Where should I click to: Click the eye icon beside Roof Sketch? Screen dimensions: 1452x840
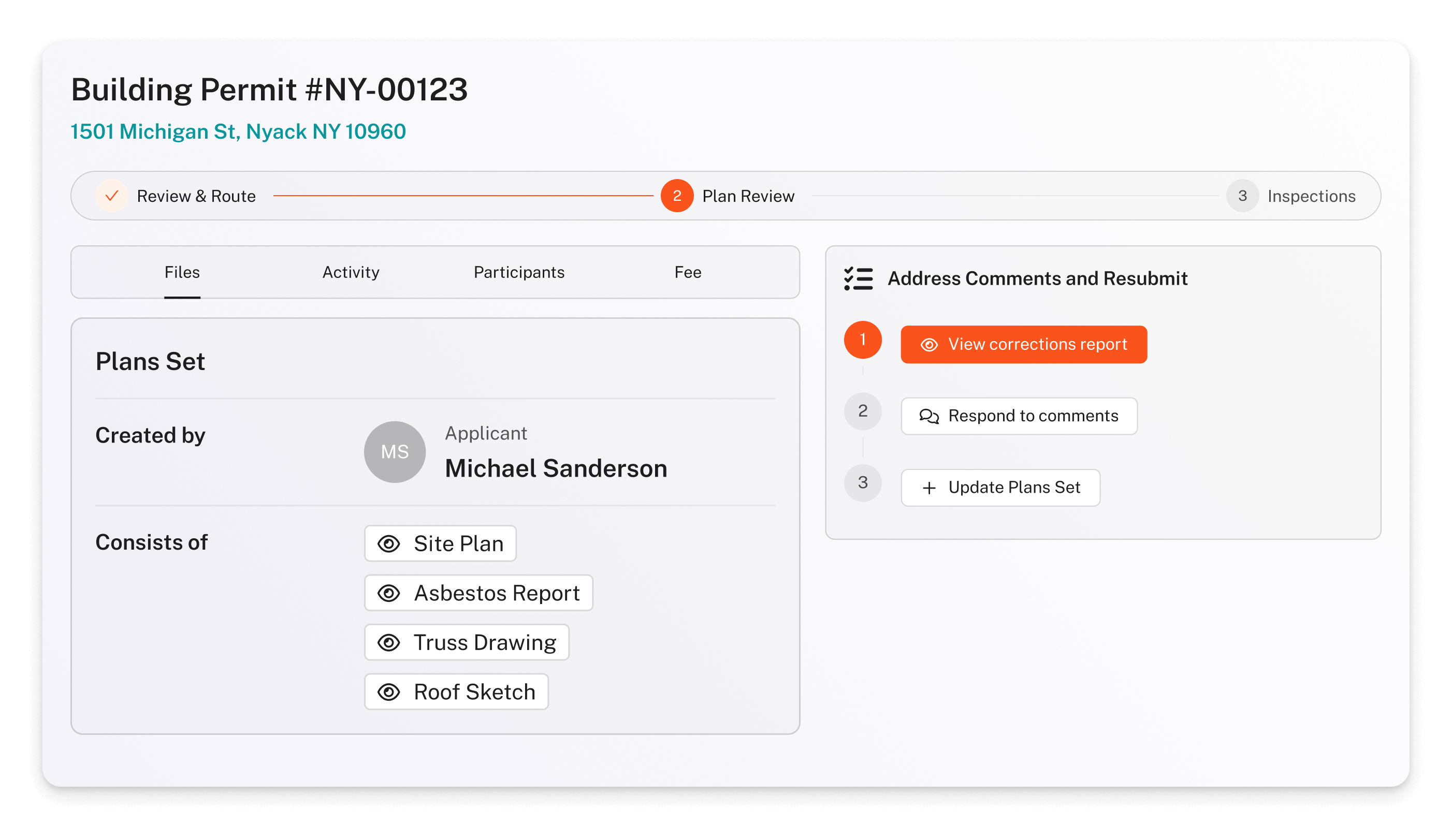point(389,692)
